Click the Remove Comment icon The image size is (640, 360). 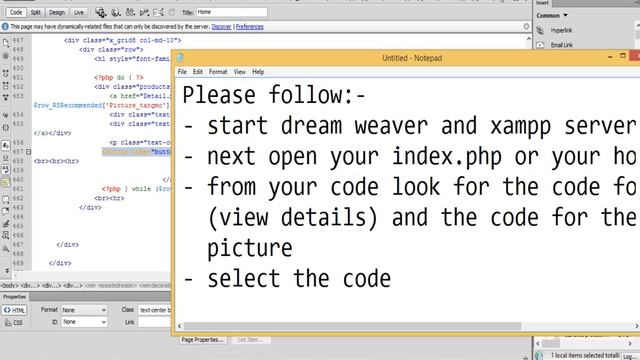pyautogui.click(x=6, y=211)
